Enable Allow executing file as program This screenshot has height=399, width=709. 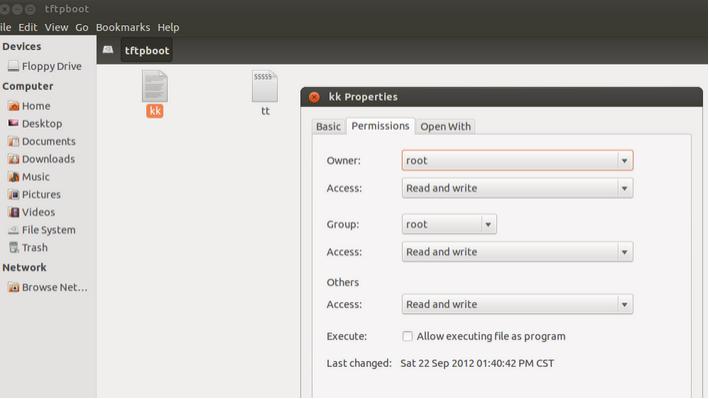click(x=407, y=336)
